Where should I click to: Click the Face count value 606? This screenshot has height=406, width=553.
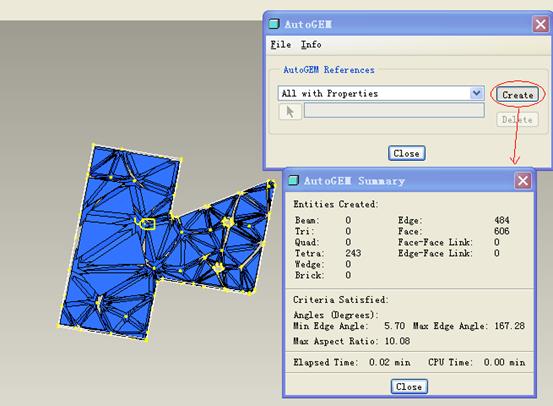tap(502, 231)
